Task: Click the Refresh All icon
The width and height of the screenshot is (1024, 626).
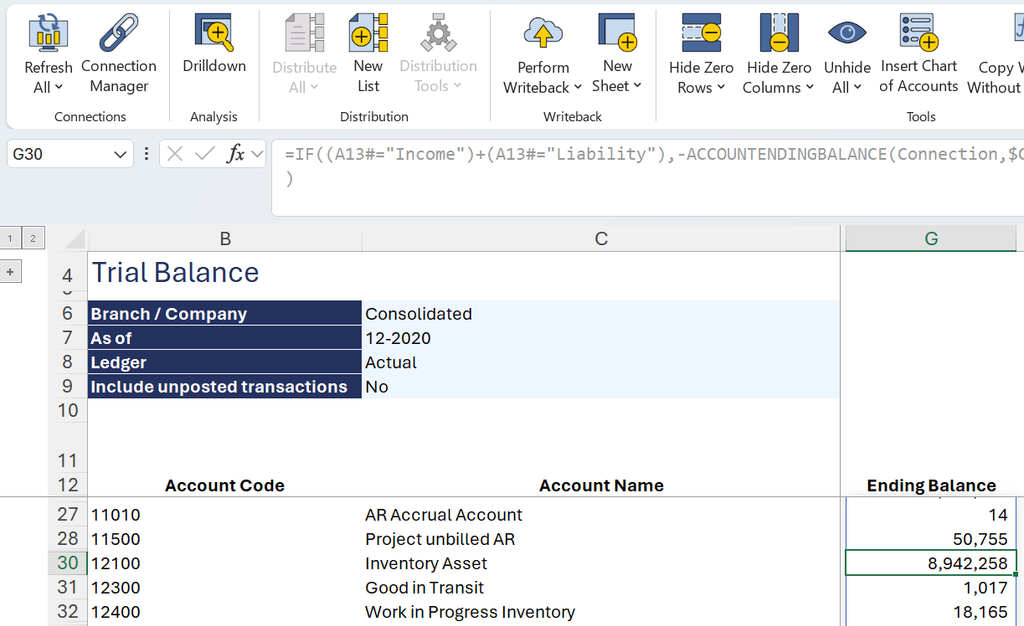Action: coord(48,33)
